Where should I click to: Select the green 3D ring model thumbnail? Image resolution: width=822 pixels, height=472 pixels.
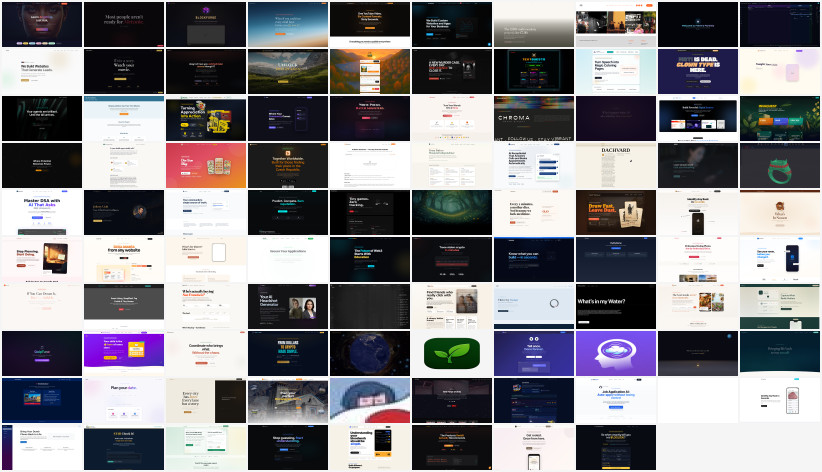pos(780,166)
